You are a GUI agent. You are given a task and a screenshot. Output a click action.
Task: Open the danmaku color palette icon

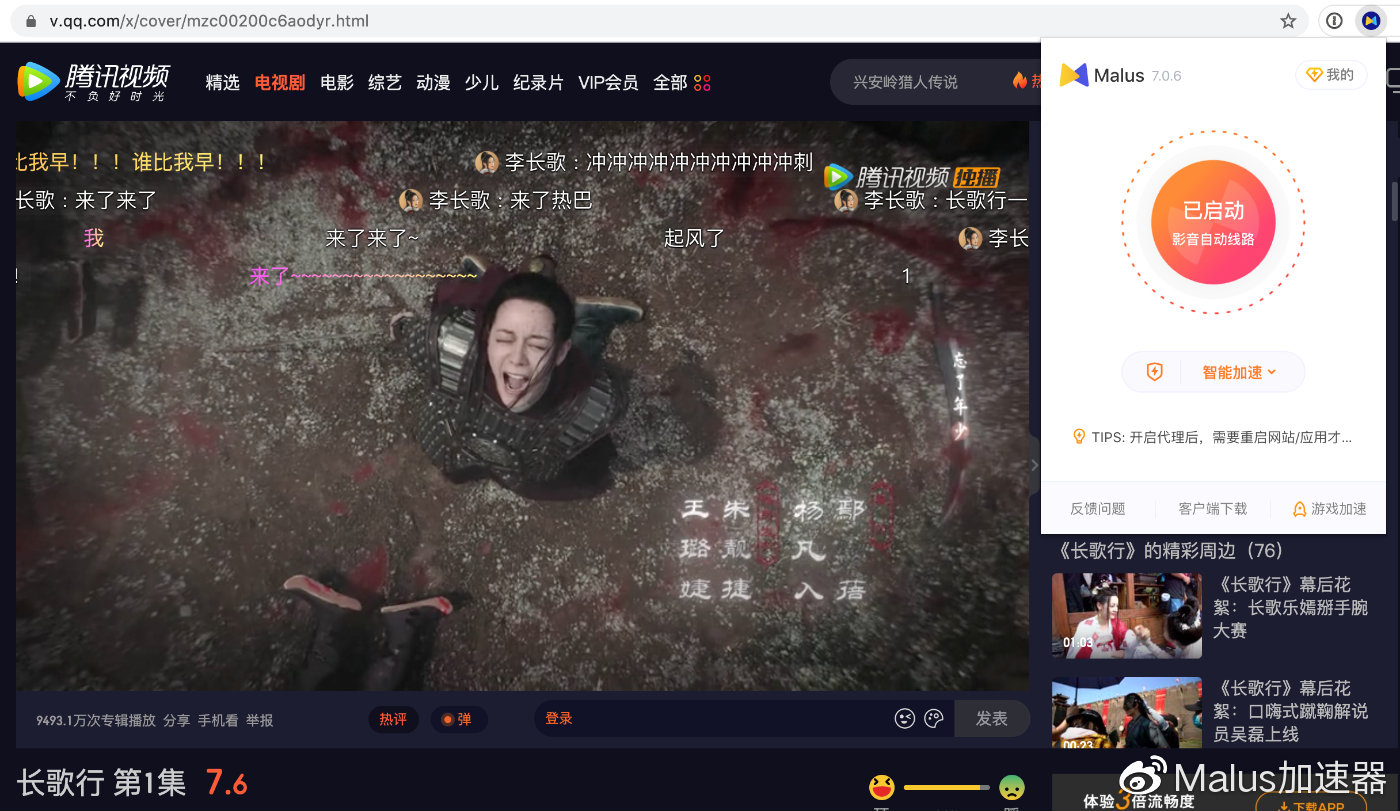click(934, 718)
